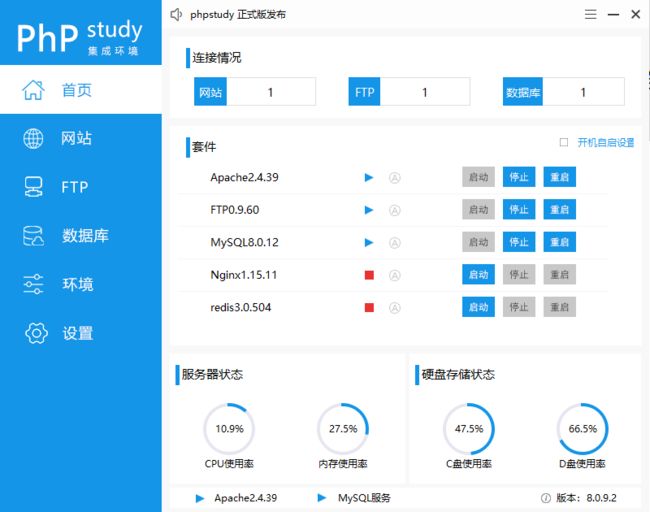Click the Nginx1.15.11 suite name

tap(243, 275)
